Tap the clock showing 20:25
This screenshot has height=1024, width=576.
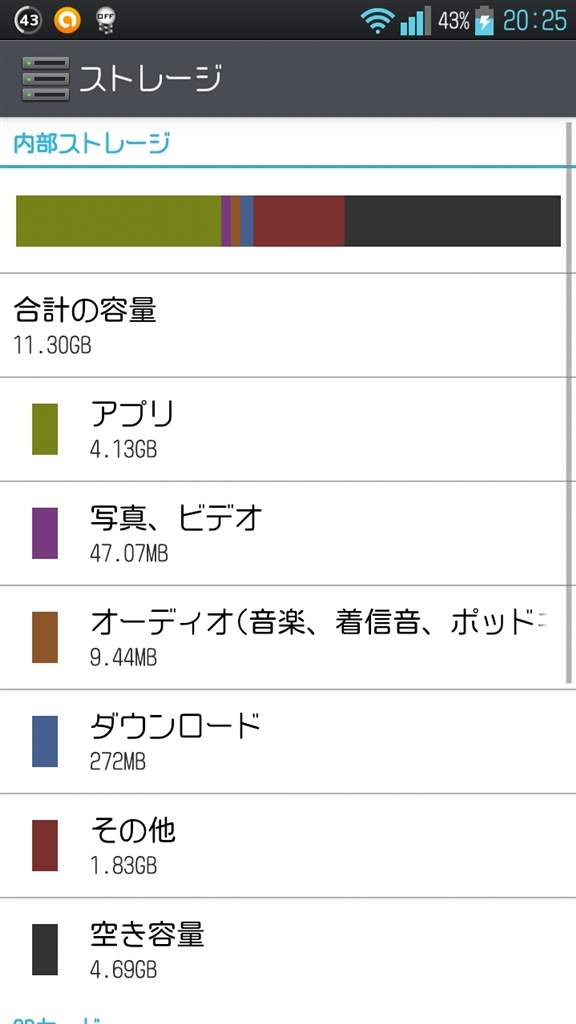pos(535,20)
